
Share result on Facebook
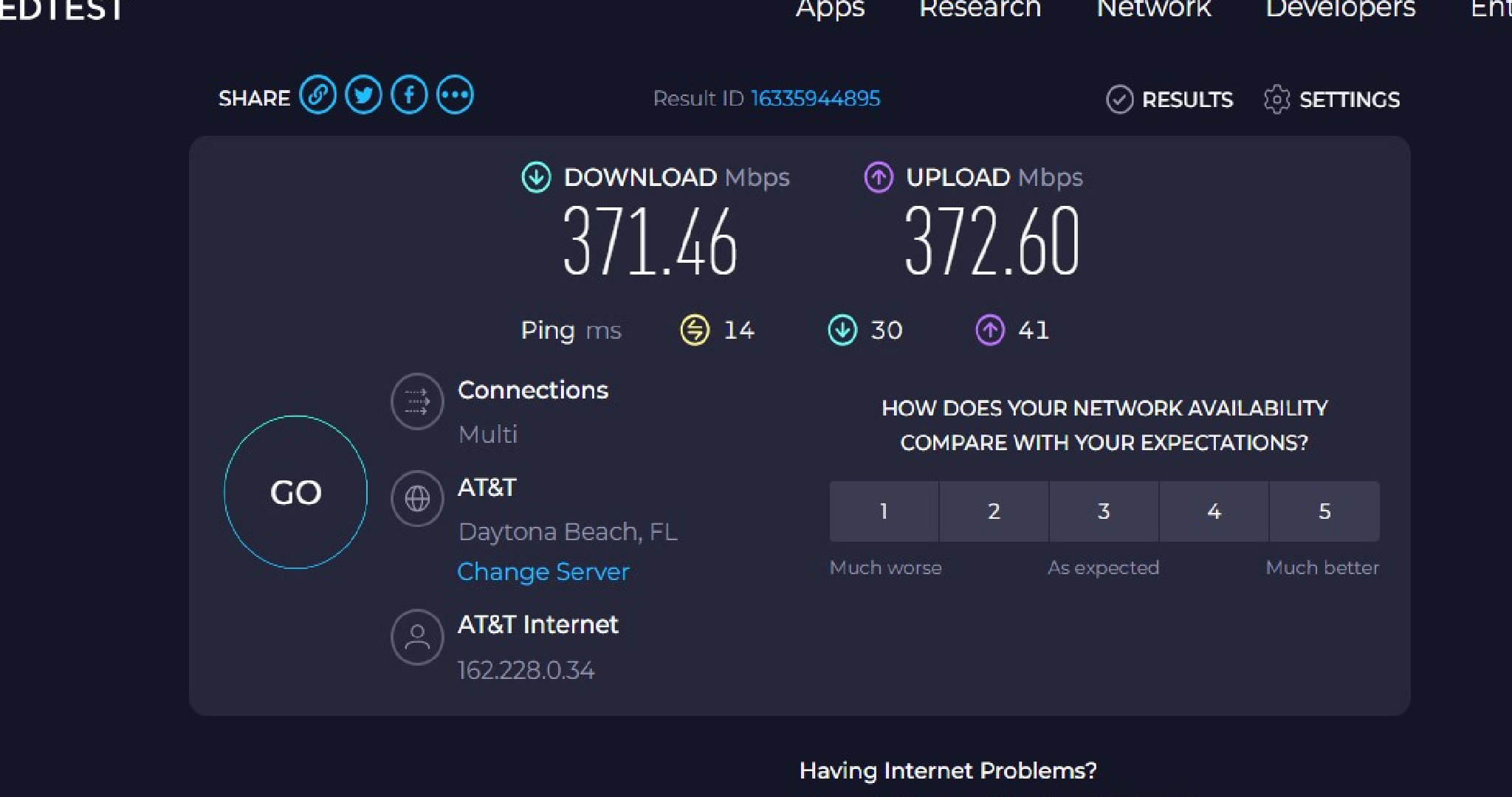[x=409, y=96]
